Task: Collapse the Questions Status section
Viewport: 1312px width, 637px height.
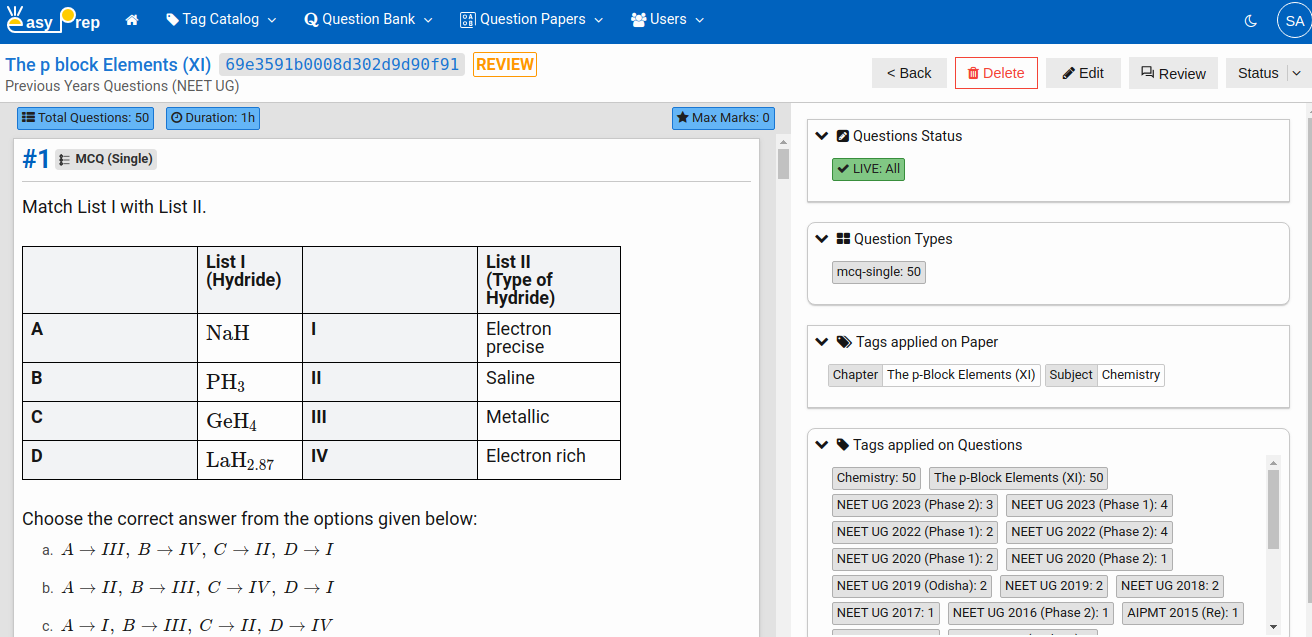Action: click(x=822, y=136)
